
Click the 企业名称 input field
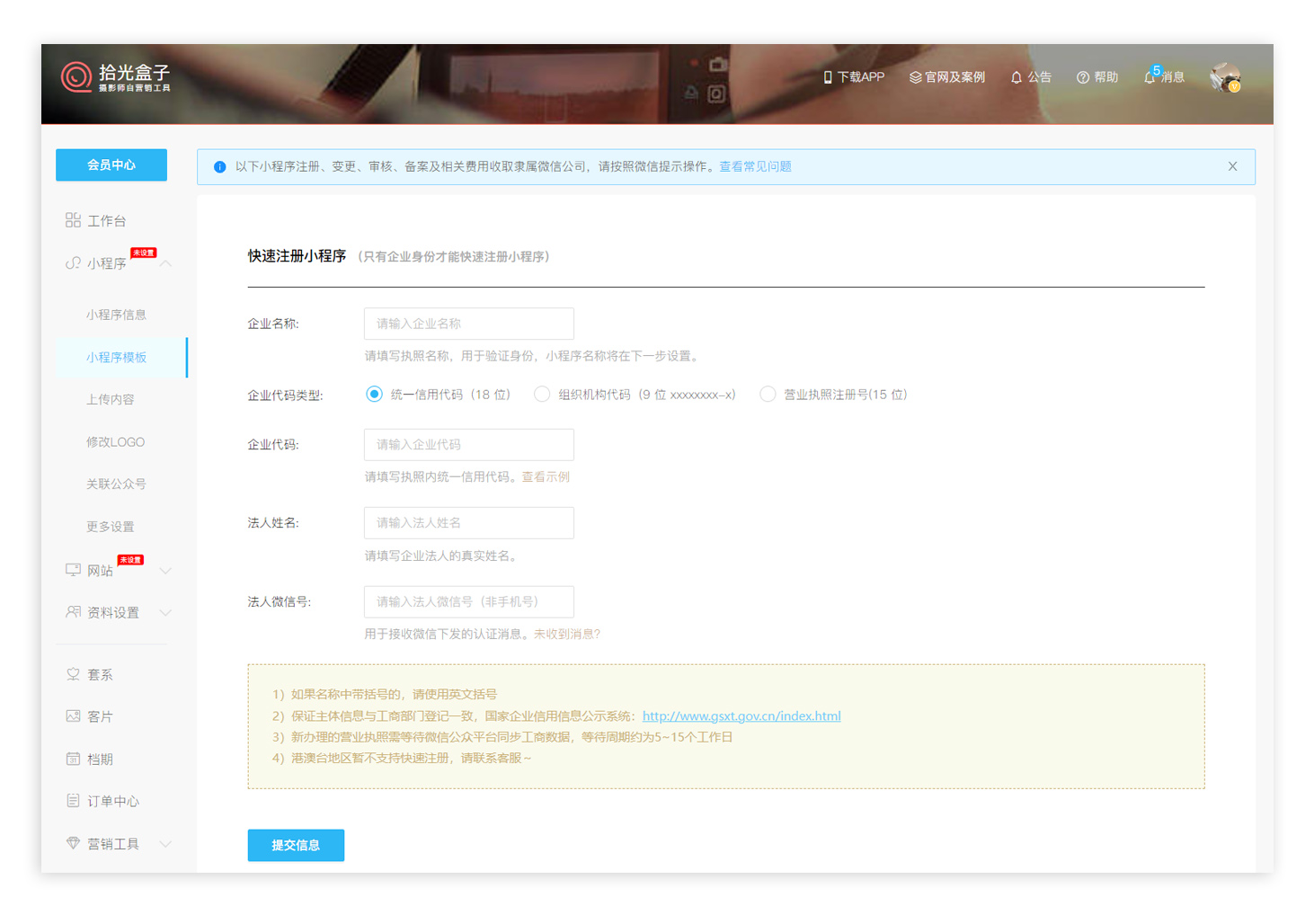pyautogui.click(x=468, y=324)
